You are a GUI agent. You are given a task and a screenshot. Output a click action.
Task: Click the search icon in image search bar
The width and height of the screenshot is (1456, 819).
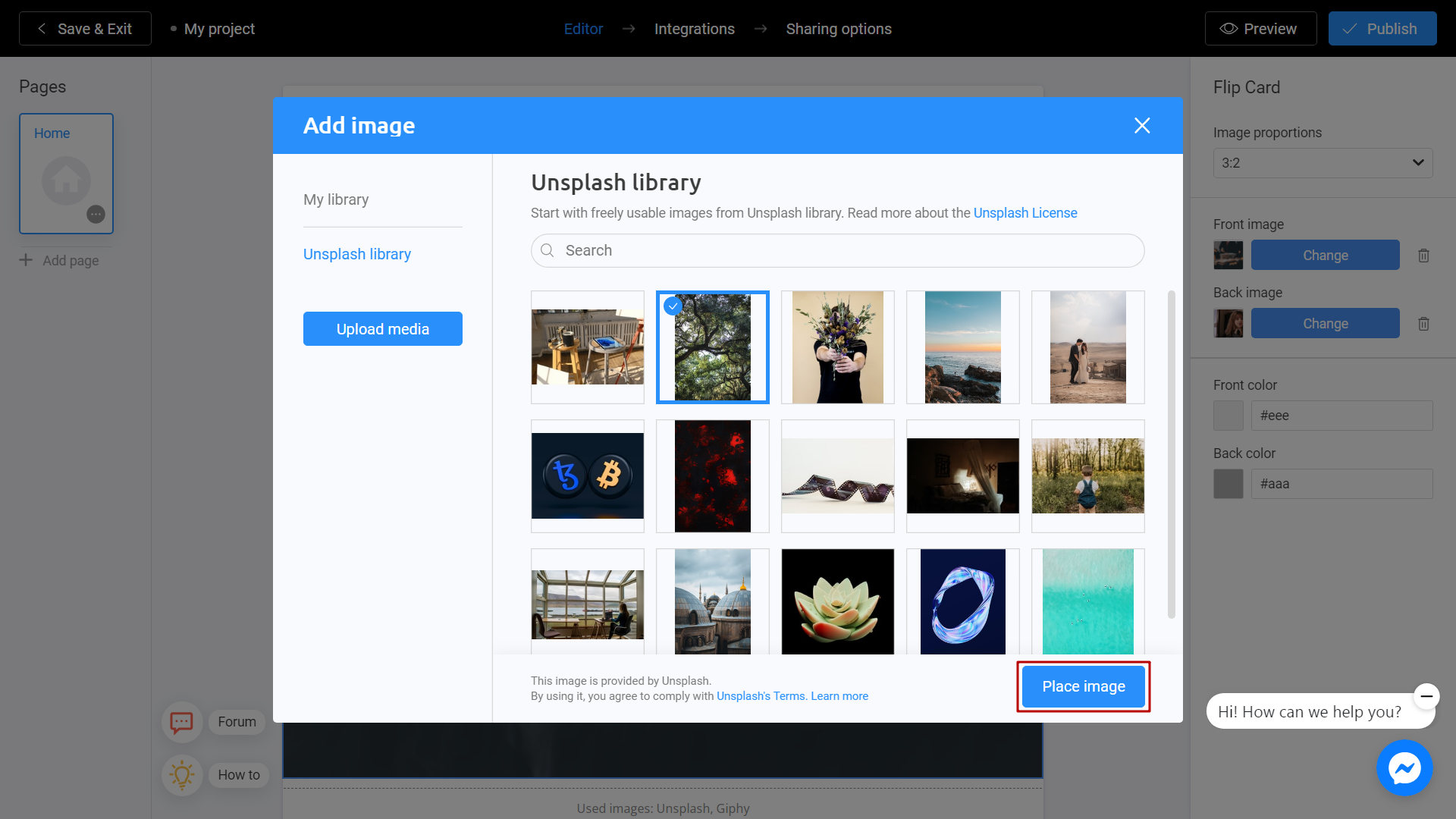(547, 250)
